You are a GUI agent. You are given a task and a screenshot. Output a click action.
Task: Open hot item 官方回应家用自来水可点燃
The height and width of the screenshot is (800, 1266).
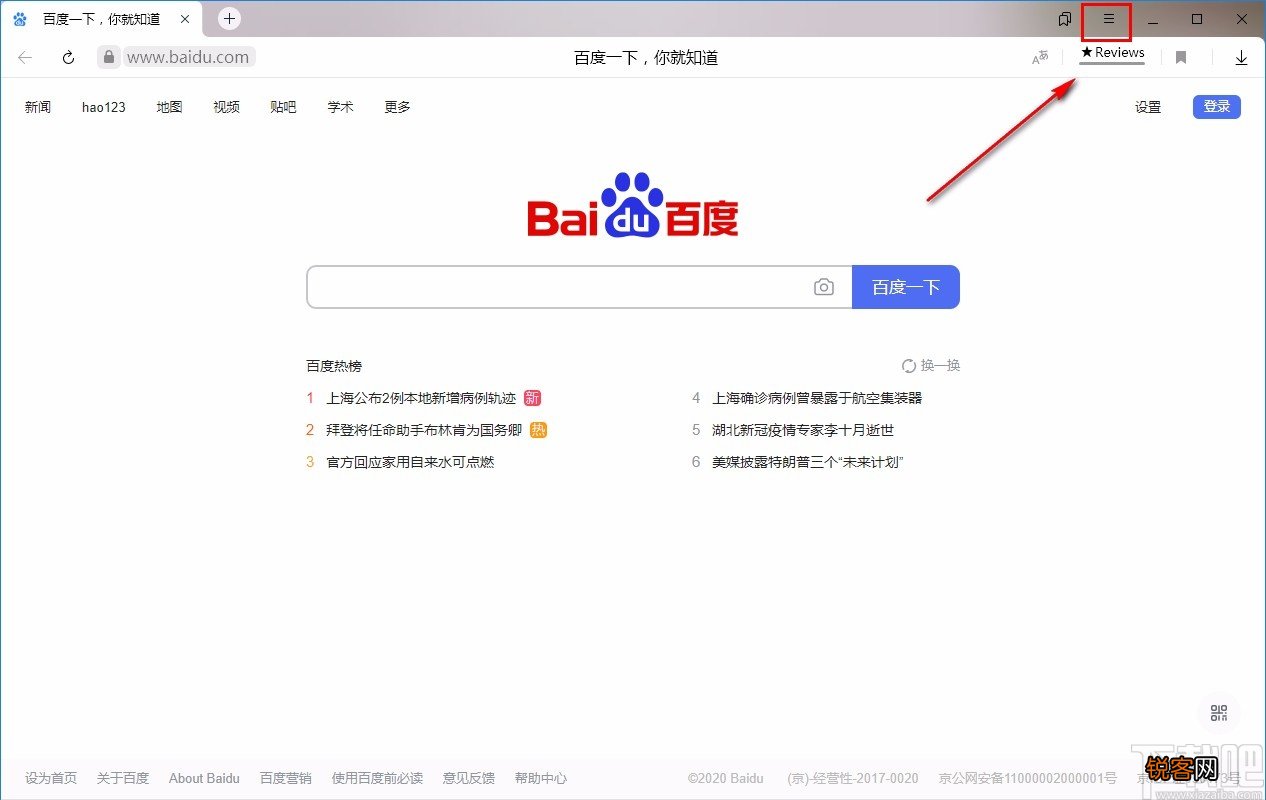coord(410,462)
